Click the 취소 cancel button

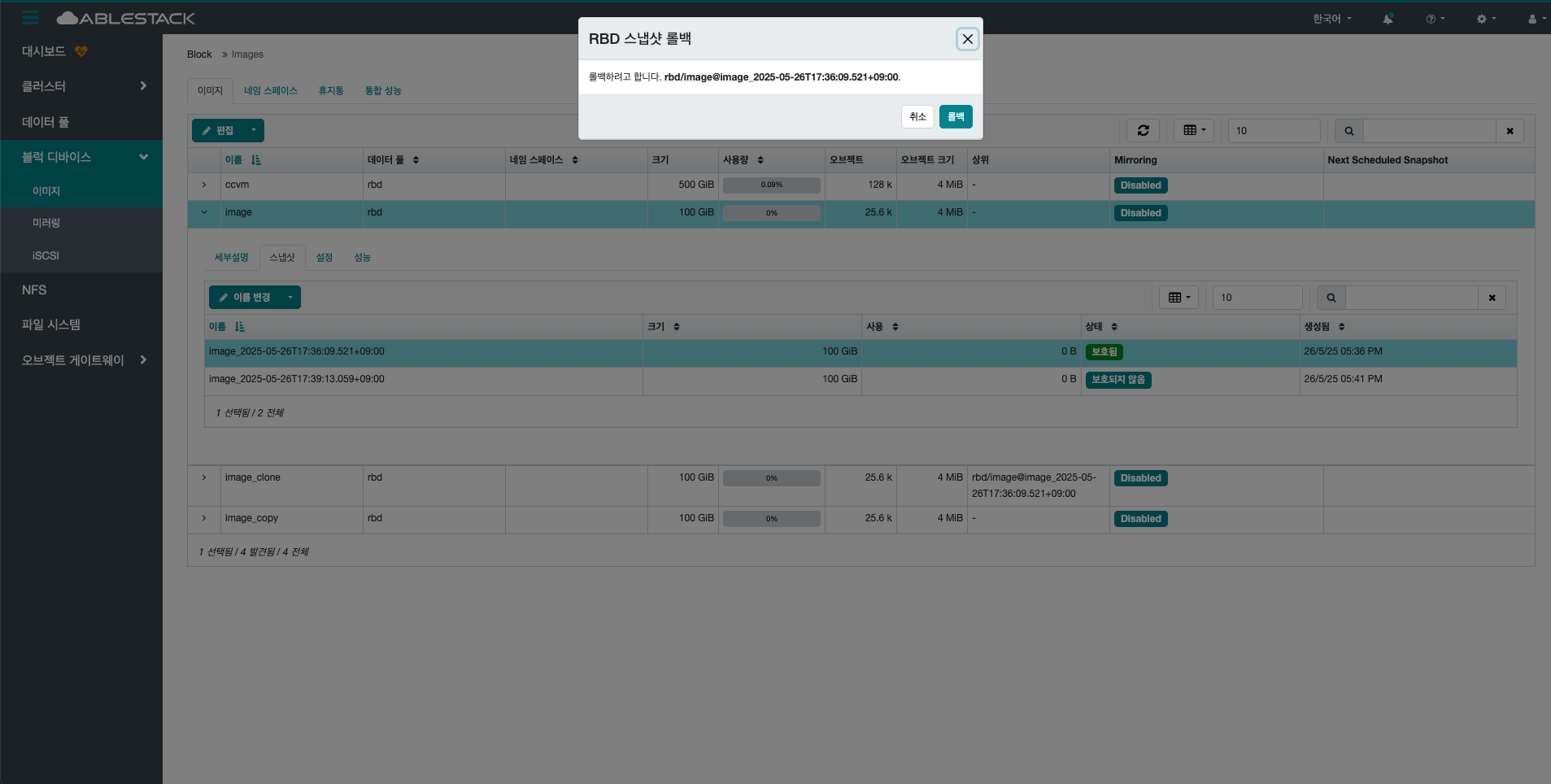[x=917, y=116]
